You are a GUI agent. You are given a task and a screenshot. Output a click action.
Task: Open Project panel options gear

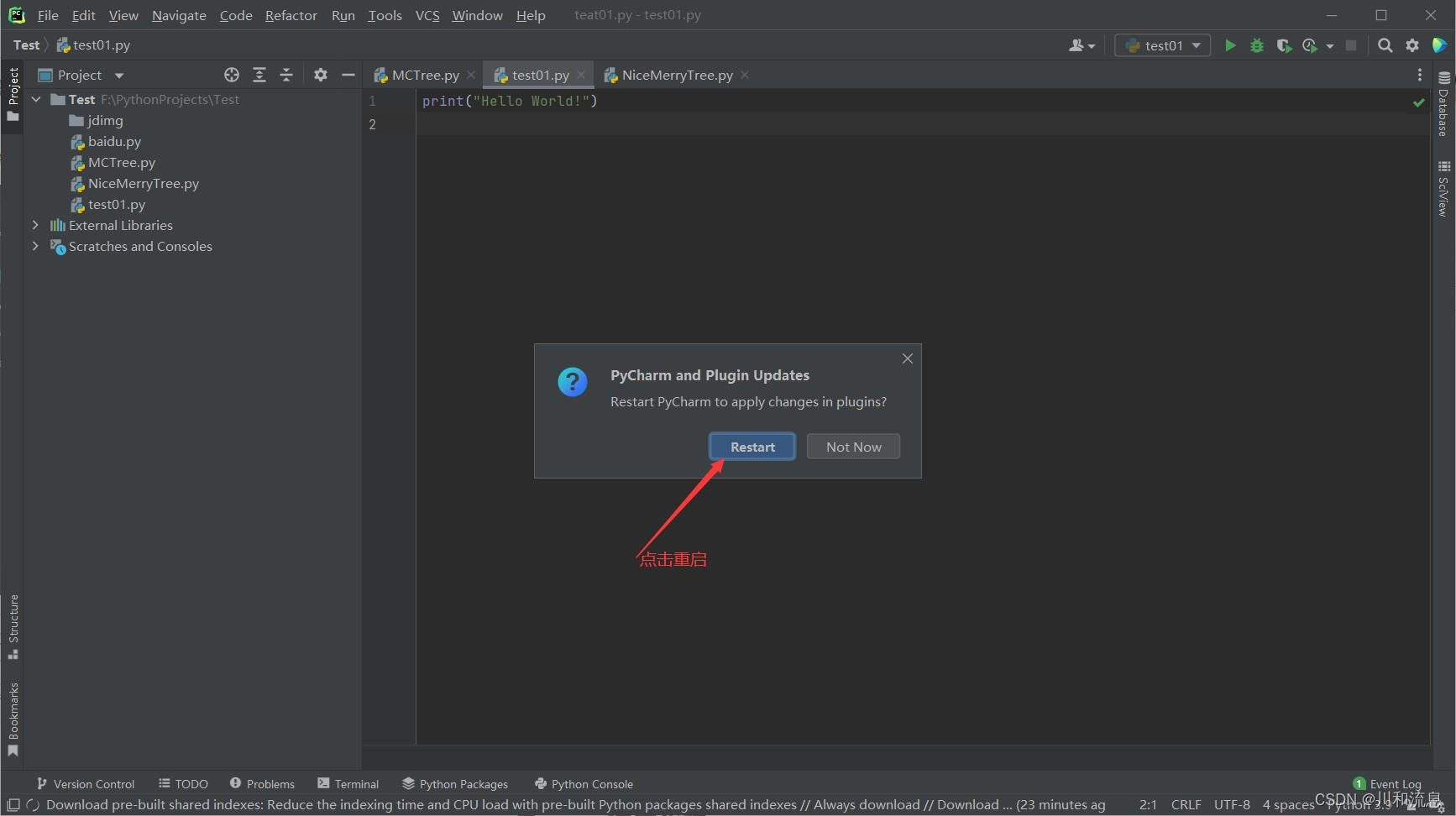(321, 75)
